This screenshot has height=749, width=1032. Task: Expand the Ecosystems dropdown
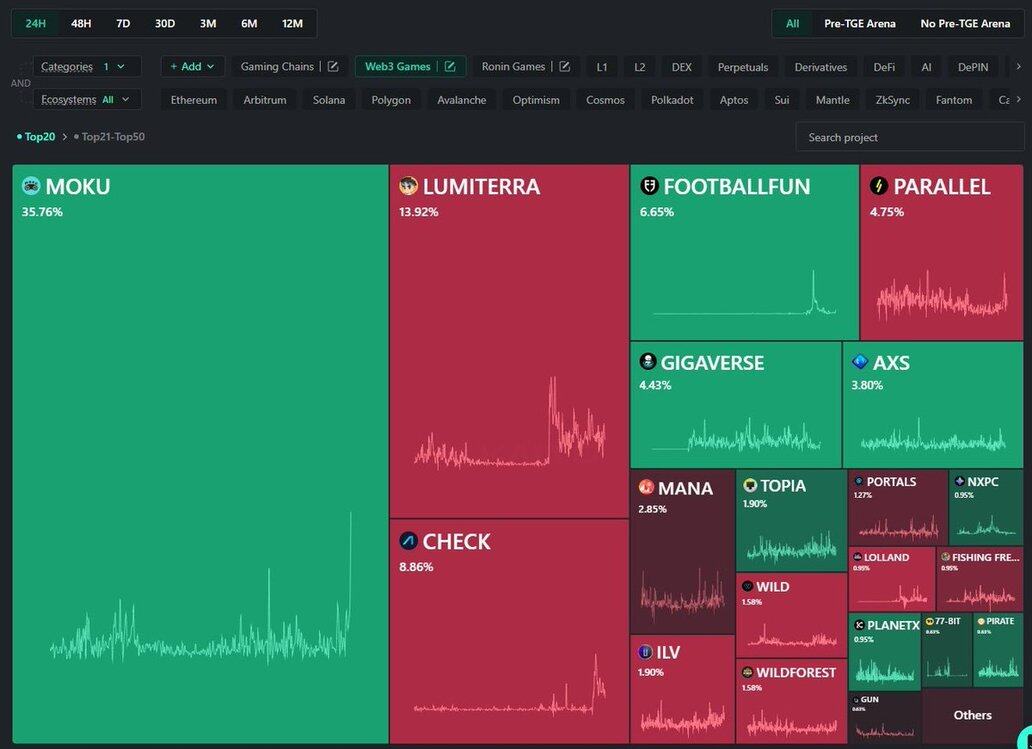[86, 100]
